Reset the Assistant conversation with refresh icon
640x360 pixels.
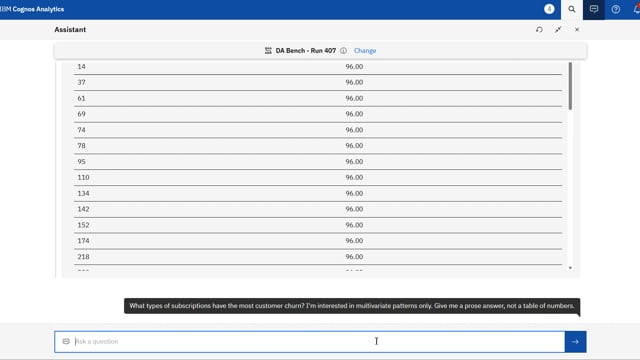point(539,29)
